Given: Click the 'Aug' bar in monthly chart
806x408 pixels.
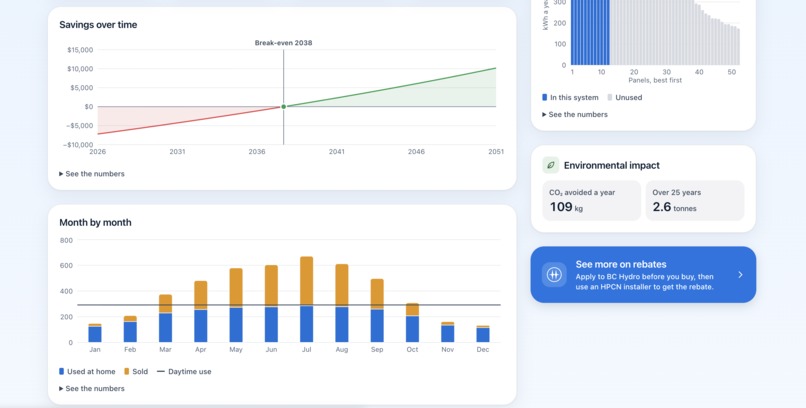Looking at the screenshot, I should [342, 303].
